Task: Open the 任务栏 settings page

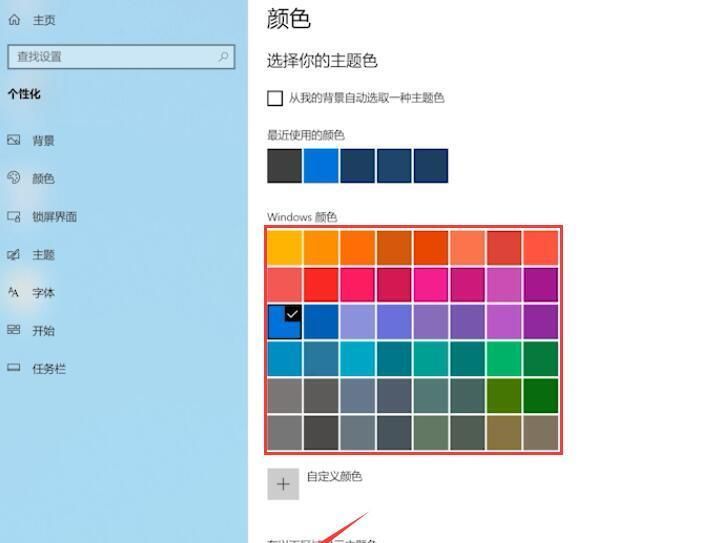Action: coord(49,369)
